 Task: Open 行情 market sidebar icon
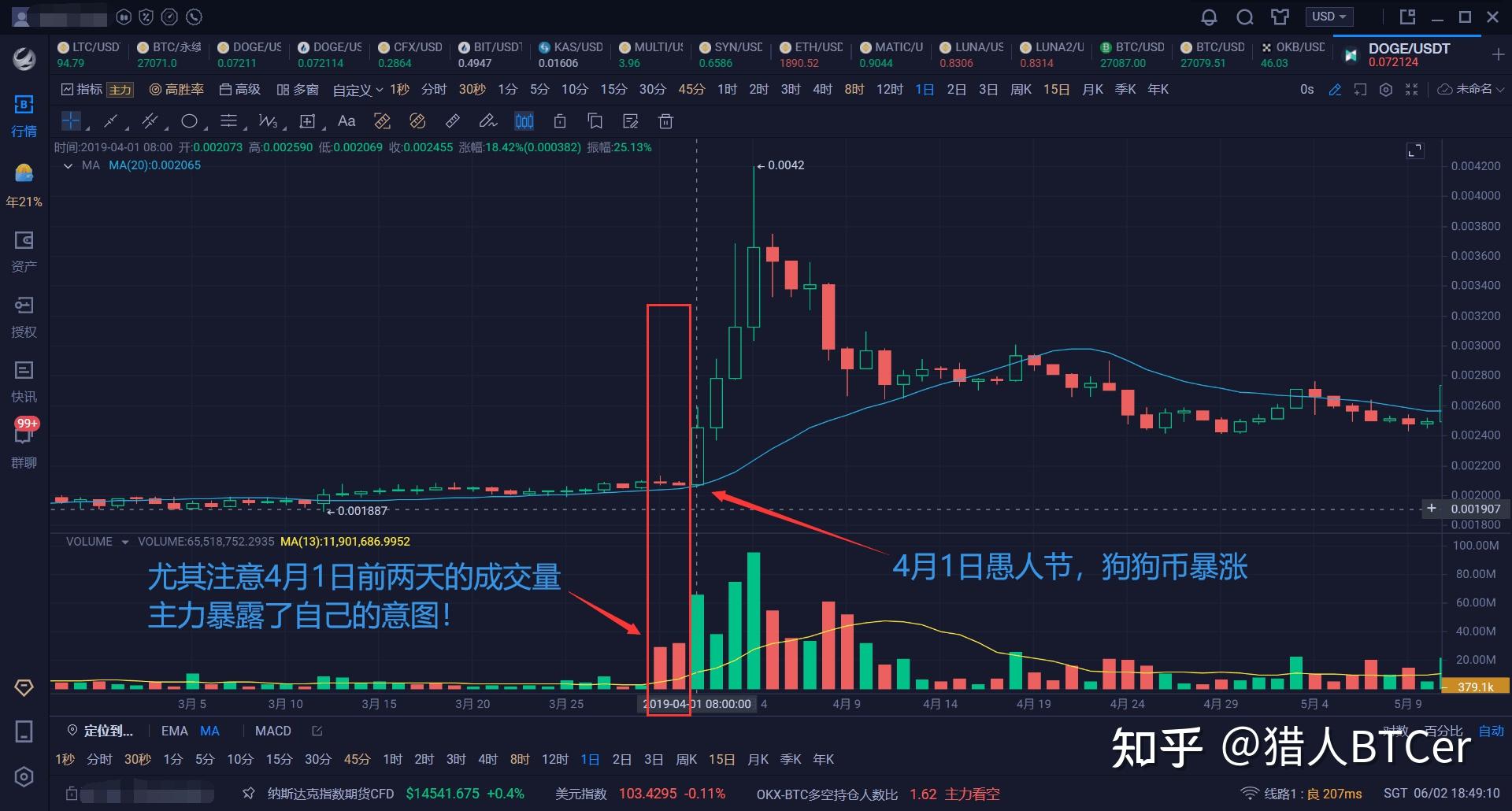coord(24,116)
